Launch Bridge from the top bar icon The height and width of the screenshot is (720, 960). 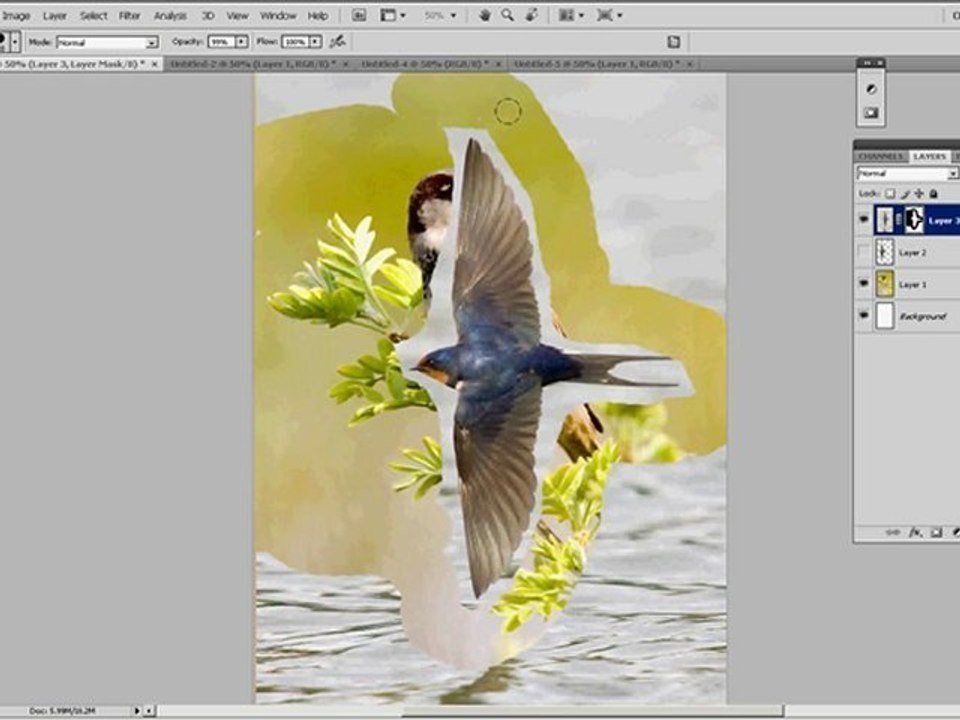[359, 15]
